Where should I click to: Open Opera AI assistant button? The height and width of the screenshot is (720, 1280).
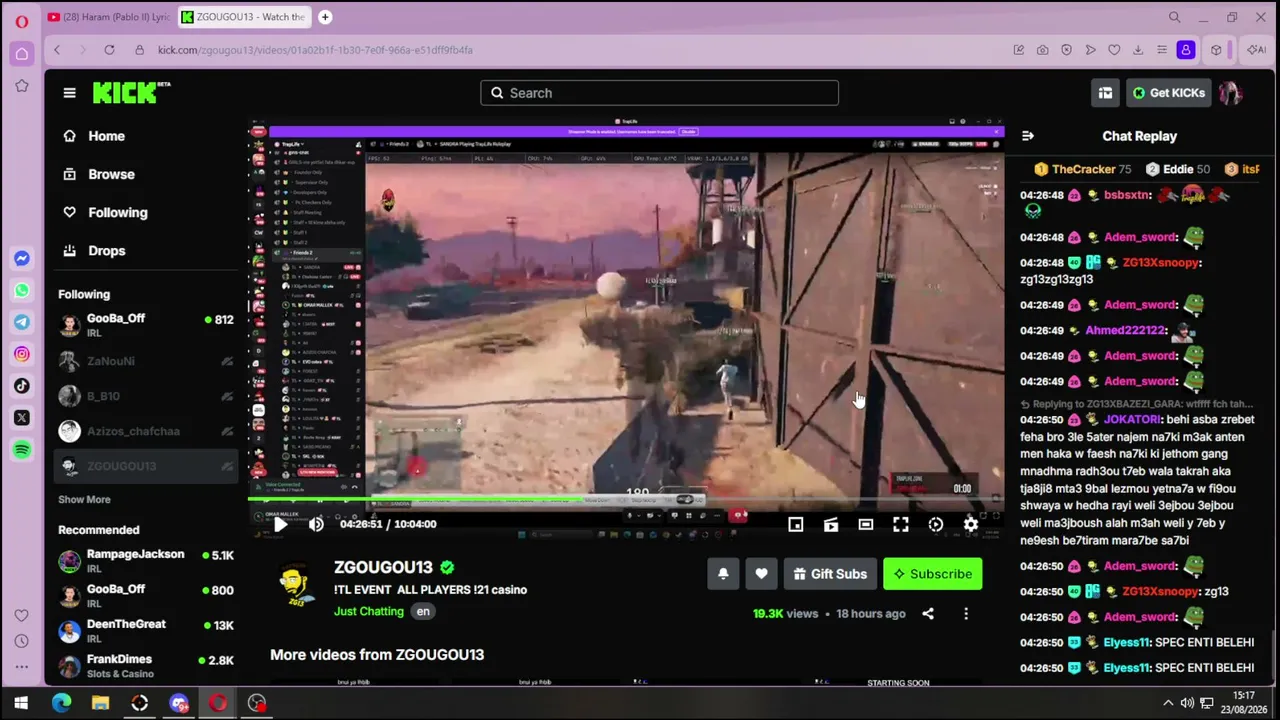[x=1256, y=50]
